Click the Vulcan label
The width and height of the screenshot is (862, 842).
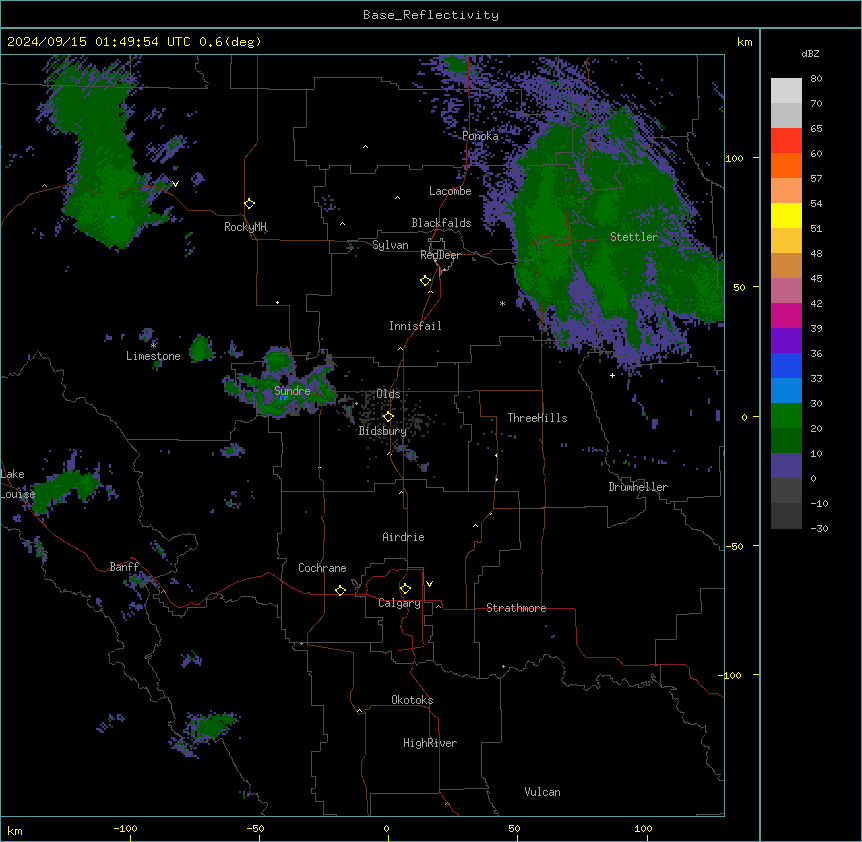tap(543, 792)
